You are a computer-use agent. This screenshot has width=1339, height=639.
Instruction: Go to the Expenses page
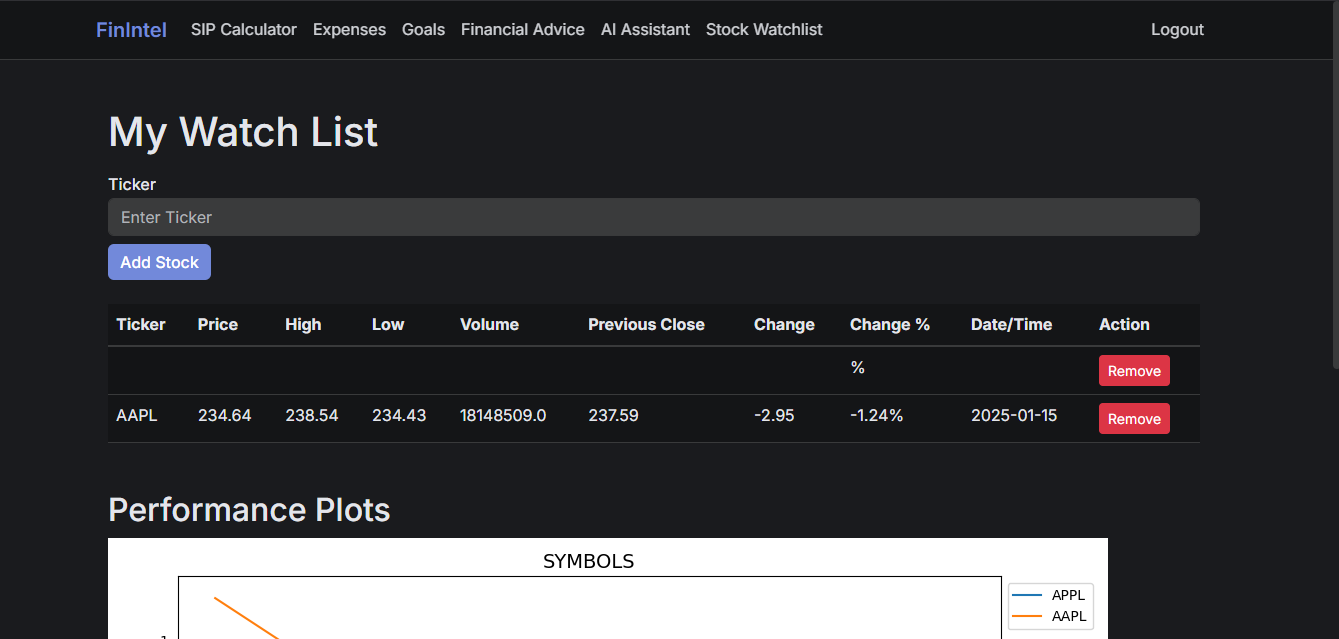coord(349,30)
